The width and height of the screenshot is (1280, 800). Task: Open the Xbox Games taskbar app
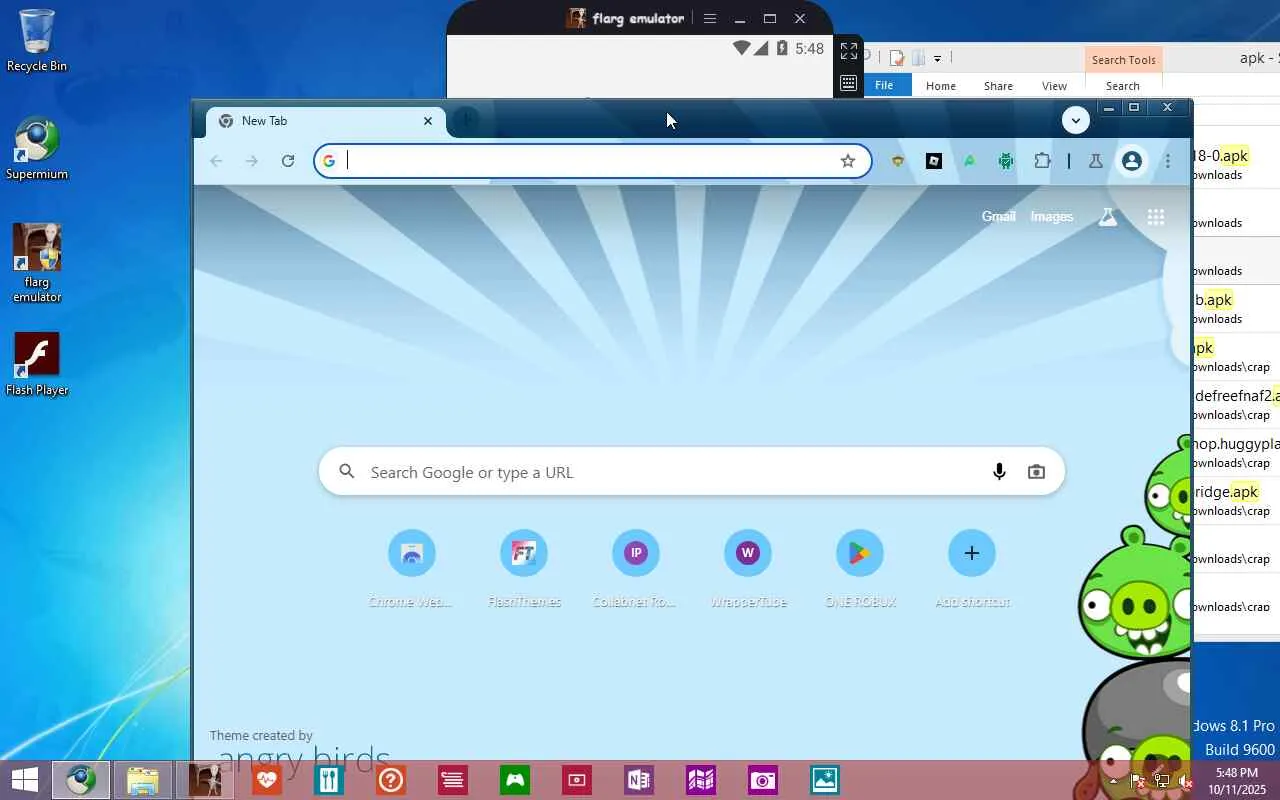tap(515, 780)
